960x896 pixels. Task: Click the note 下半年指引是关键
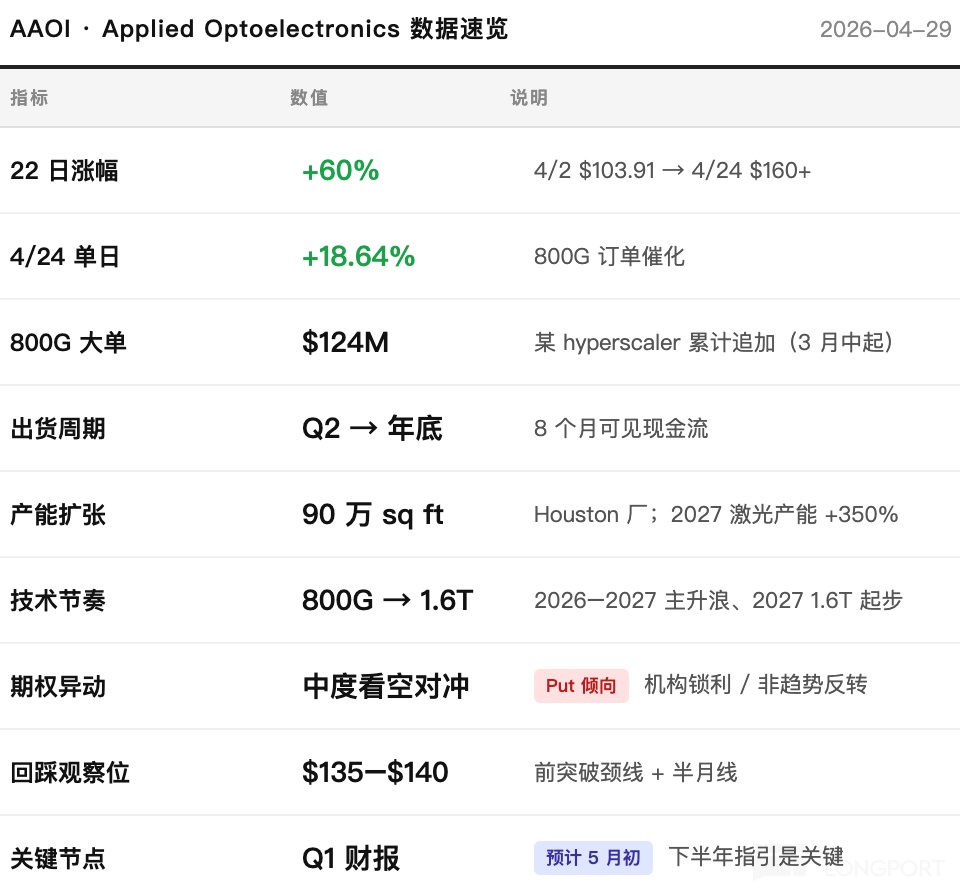[x=756, y=856]
